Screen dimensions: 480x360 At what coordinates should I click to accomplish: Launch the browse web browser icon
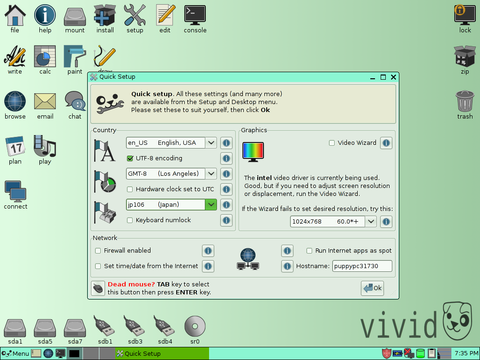pyautogui.click(x=15, y=105)
